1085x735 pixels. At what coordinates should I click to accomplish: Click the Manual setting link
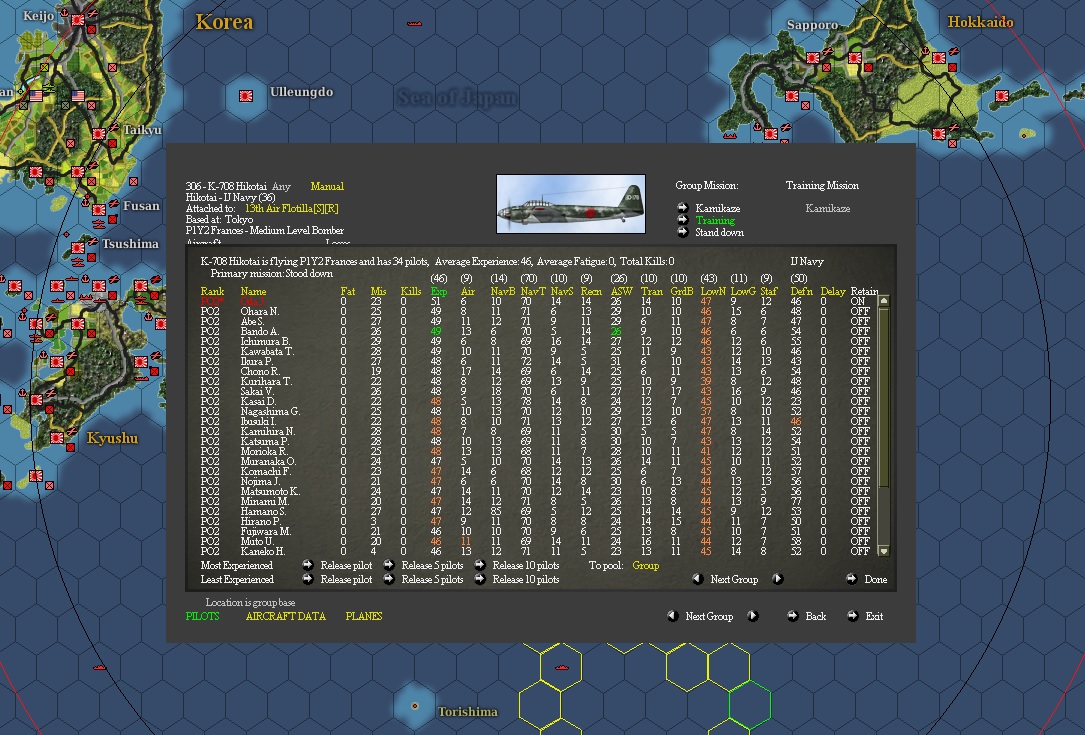327,186
